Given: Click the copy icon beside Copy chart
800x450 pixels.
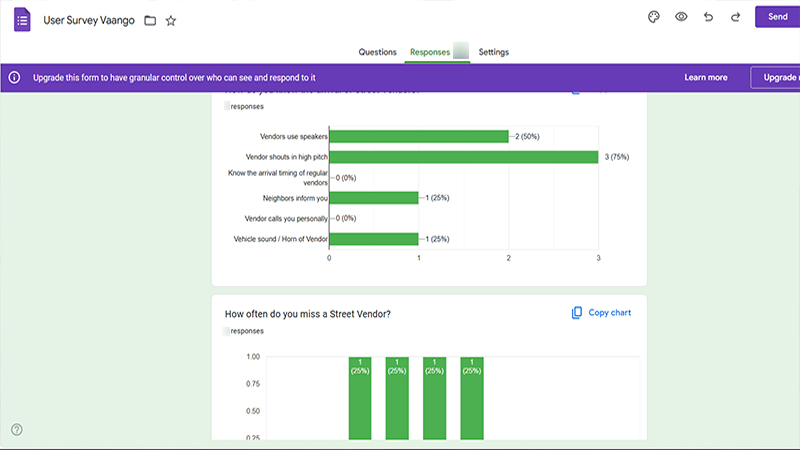Looking at the screenshot, I should tap(577, 313).
